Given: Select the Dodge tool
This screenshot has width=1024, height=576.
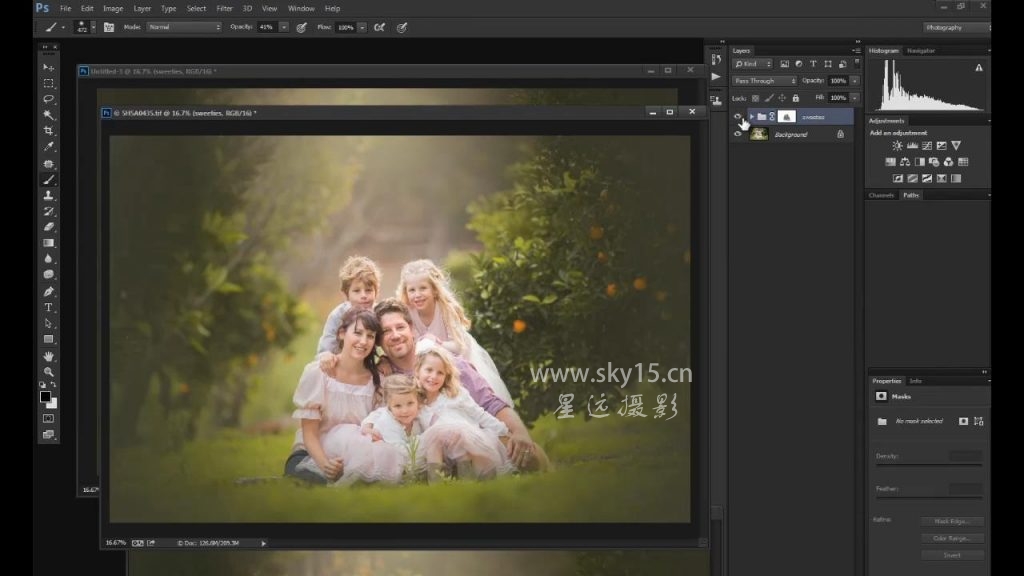Looking at the screenshot, I should (x=48, y=274).
